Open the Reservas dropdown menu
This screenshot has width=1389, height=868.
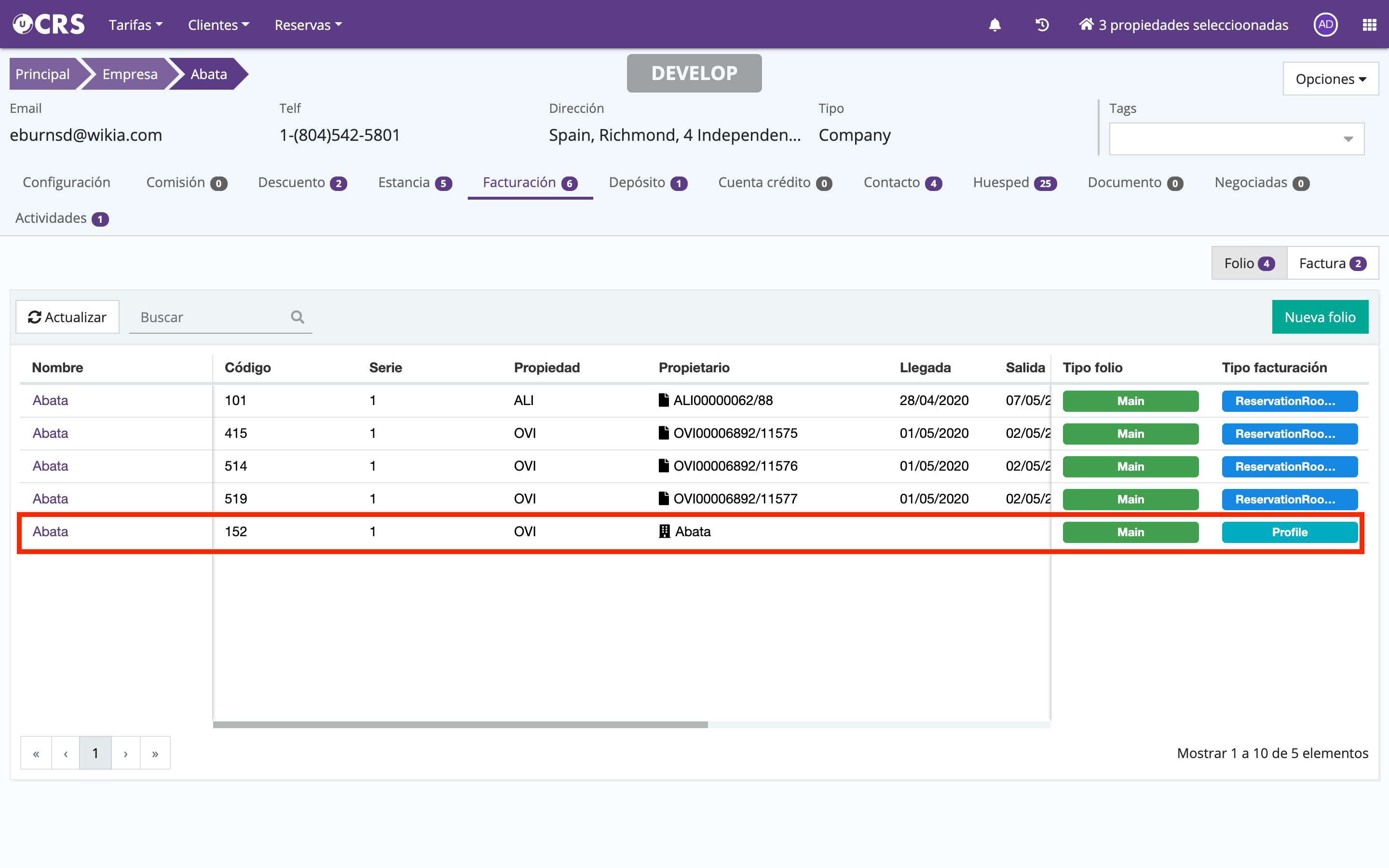[308, 25]
